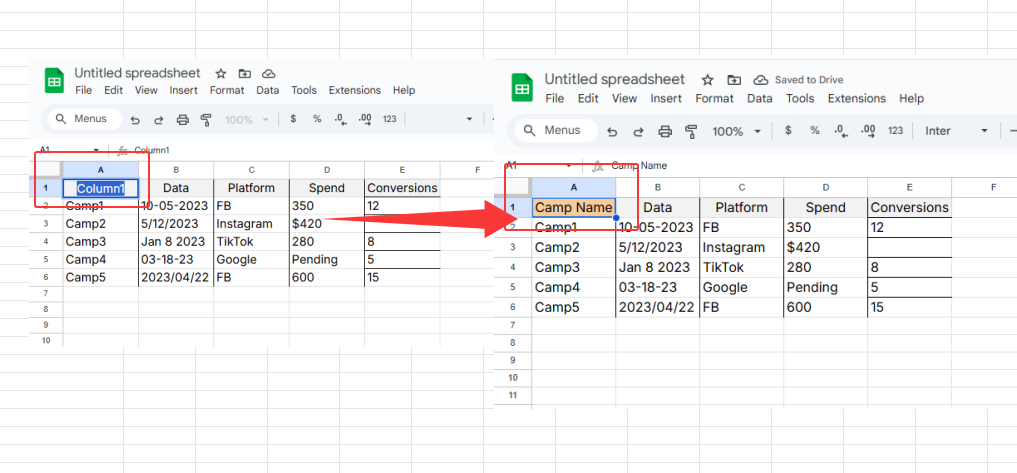This screenshot has width=1017, height=473.
Task: Click the move-to-folder icon in the left spreadsheet
Action: point(245,74)
